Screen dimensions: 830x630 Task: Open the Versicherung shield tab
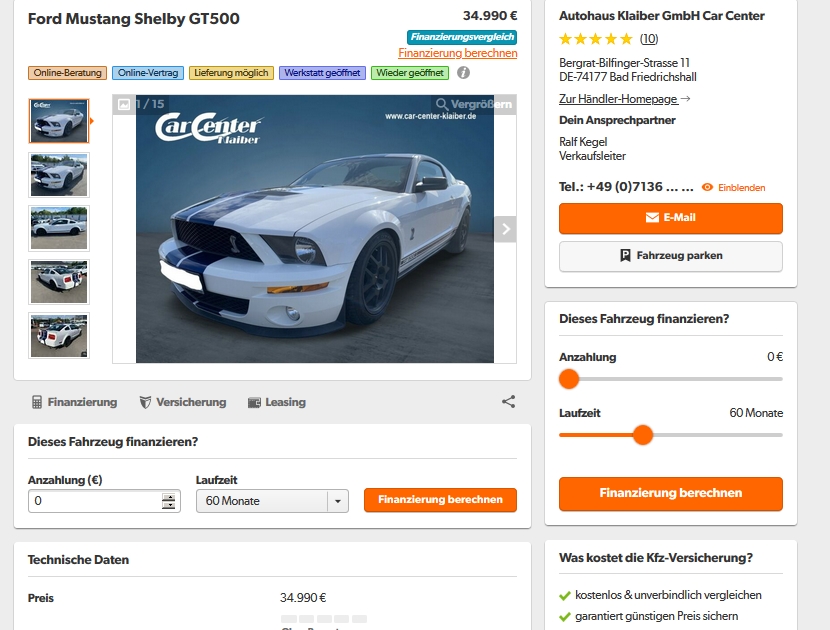[182, 402]
